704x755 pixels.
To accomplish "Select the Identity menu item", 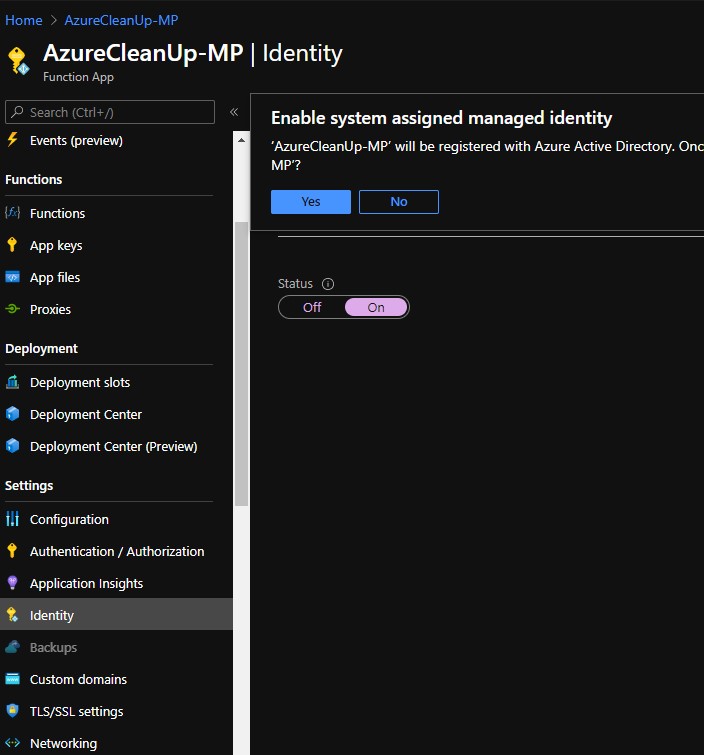I will click(116, 614).
